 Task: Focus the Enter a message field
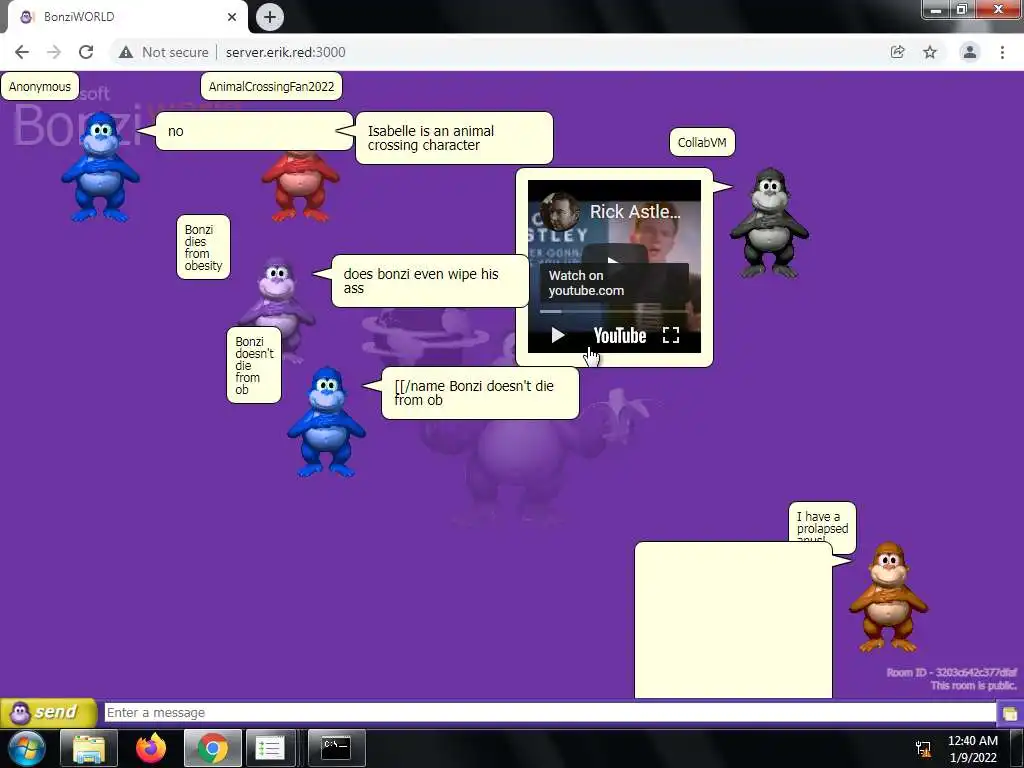click(550, 712)
